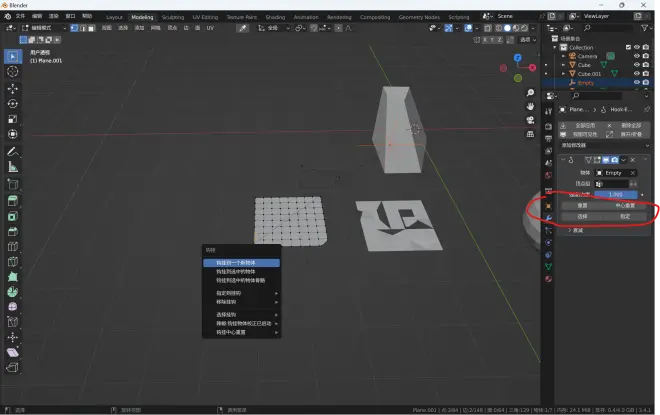Choose hook to new object menu entry
The image size is (660, 415).
click(242, 263)
